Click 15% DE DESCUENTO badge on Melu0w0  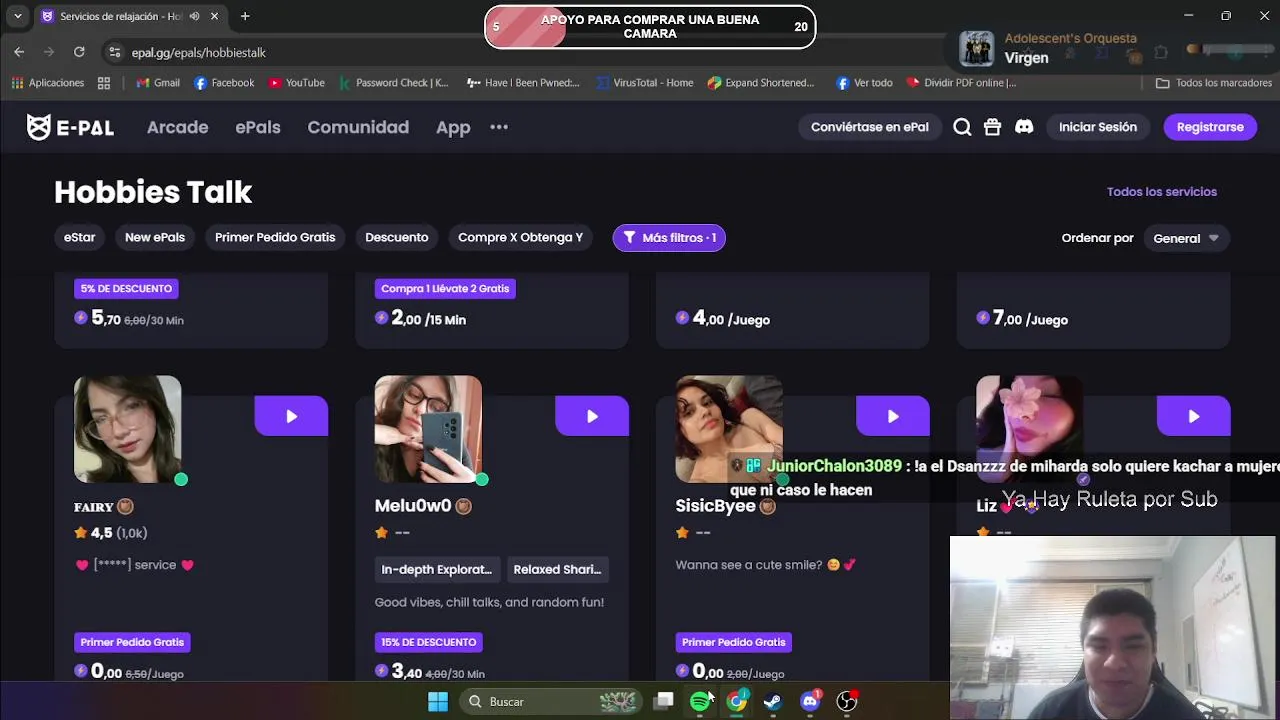coord(428,642)
